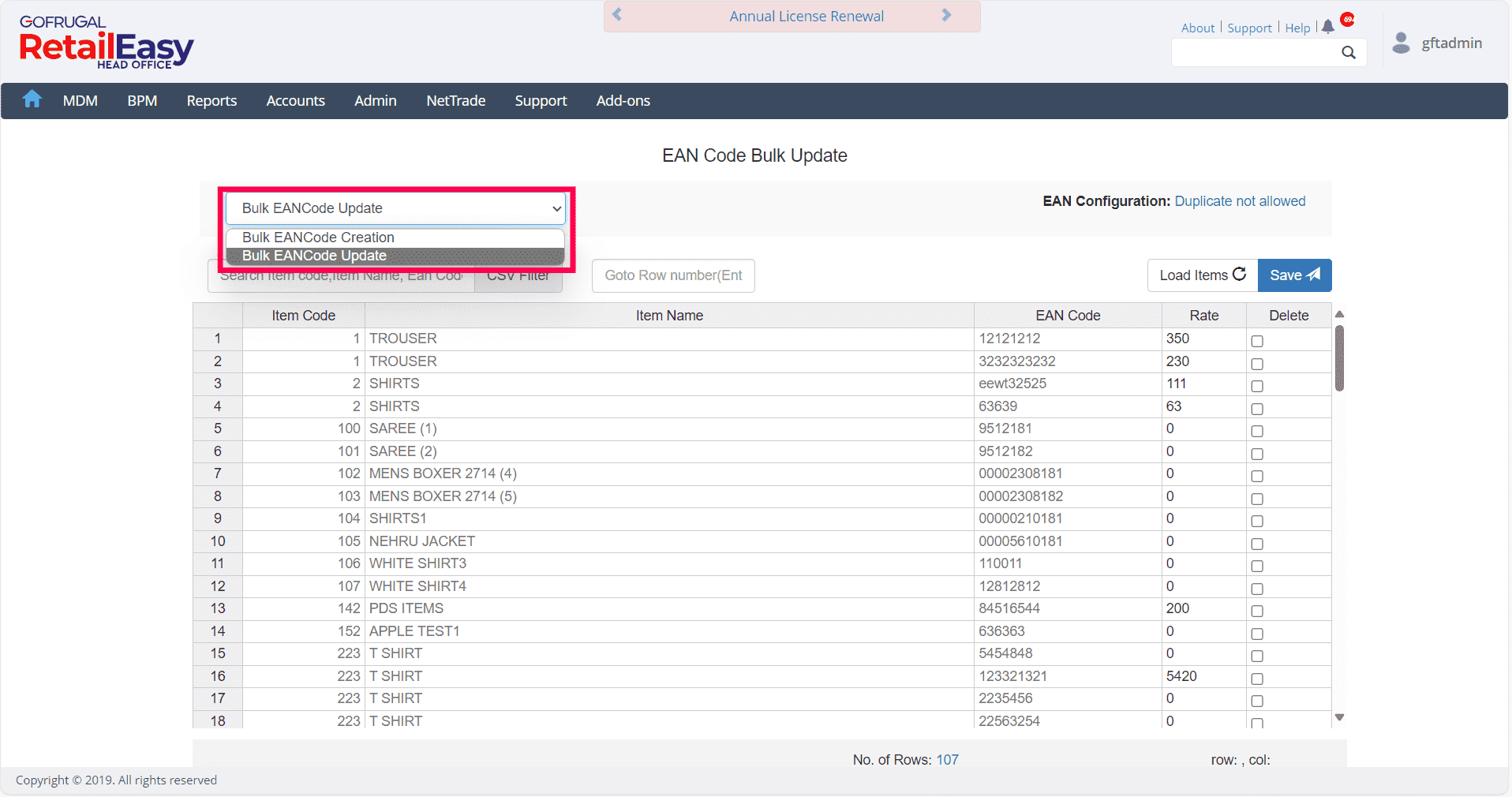Viewport: 1512px width, 797px height.
Task: Click the Annual License Renewal link
Action: pyautogui.click(x=807, y=17)
